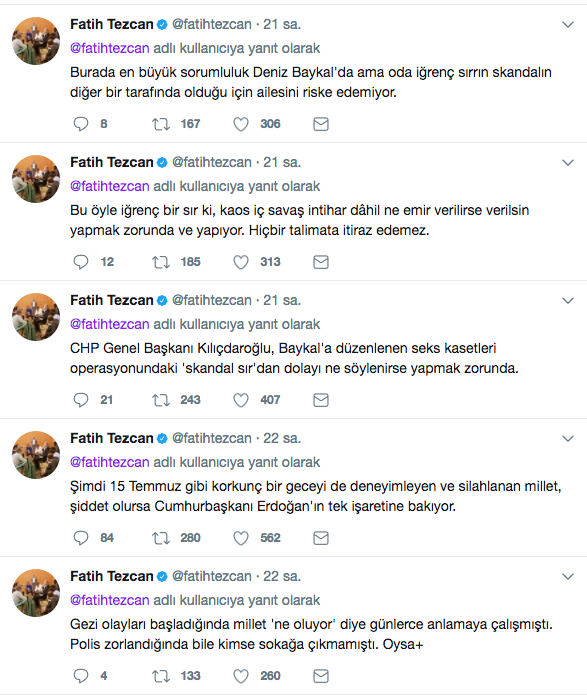Screen dimensions: 587x697
Task: Follow the @fatihtezcan reply mention in the second tweet
Action: pyautogui.click(x=110, y=186)
